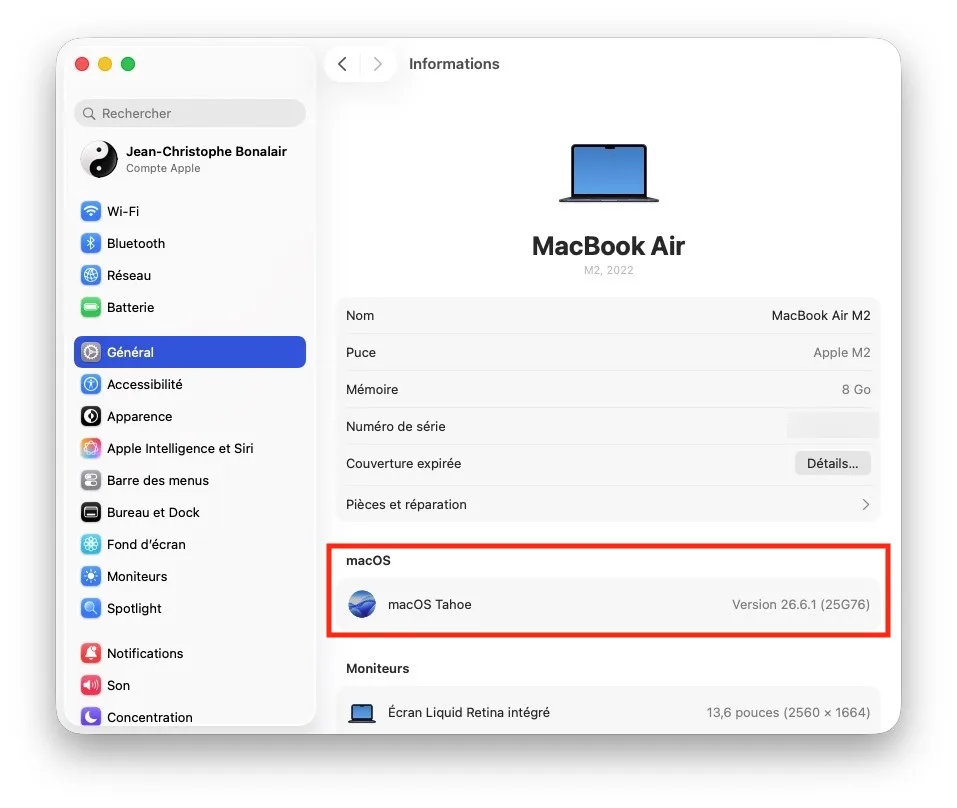Open the Barre des menus label
Image resolution: width=957 pixels, height=808 pixels.
pos(158,480)
